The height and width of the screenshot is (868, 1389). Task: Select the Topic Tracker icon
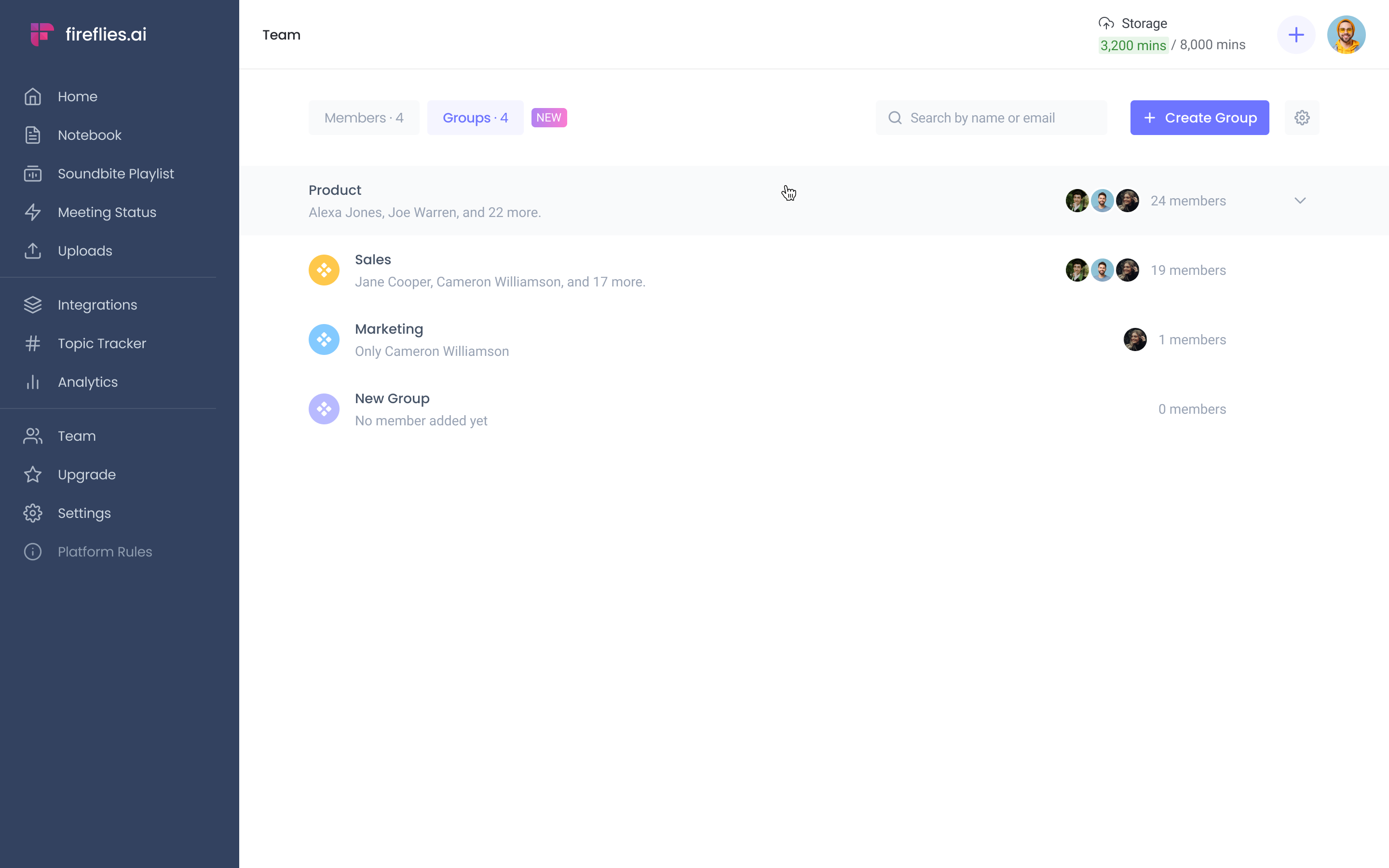pyautogui.click(x=33, y=343)
